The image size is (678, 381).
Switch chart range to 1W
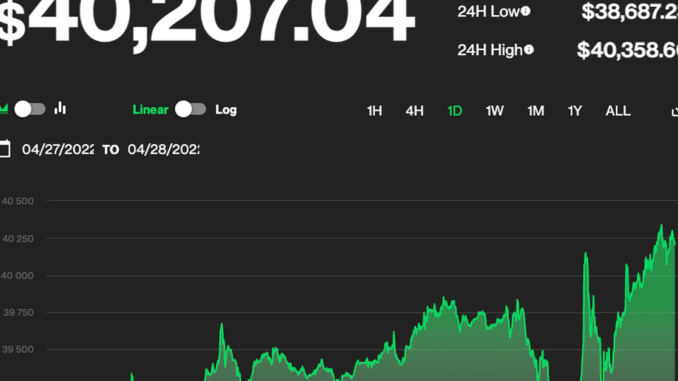coord(495,111)
